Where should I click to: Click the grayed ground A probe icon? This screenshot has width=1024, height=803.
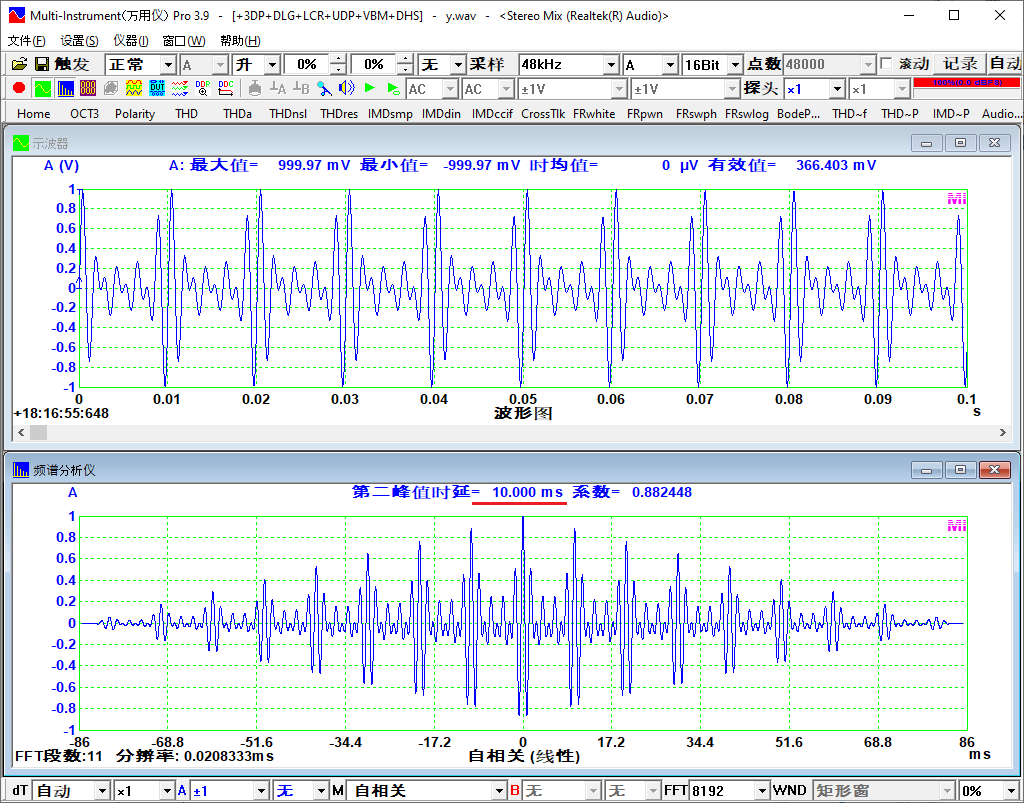point(278,87)
